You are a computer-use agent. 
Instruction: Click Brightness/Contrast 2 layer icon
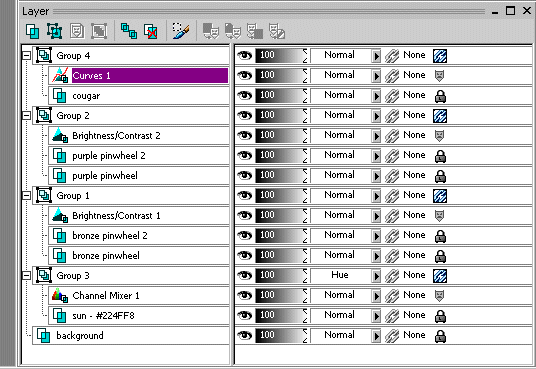click(60, 135)
